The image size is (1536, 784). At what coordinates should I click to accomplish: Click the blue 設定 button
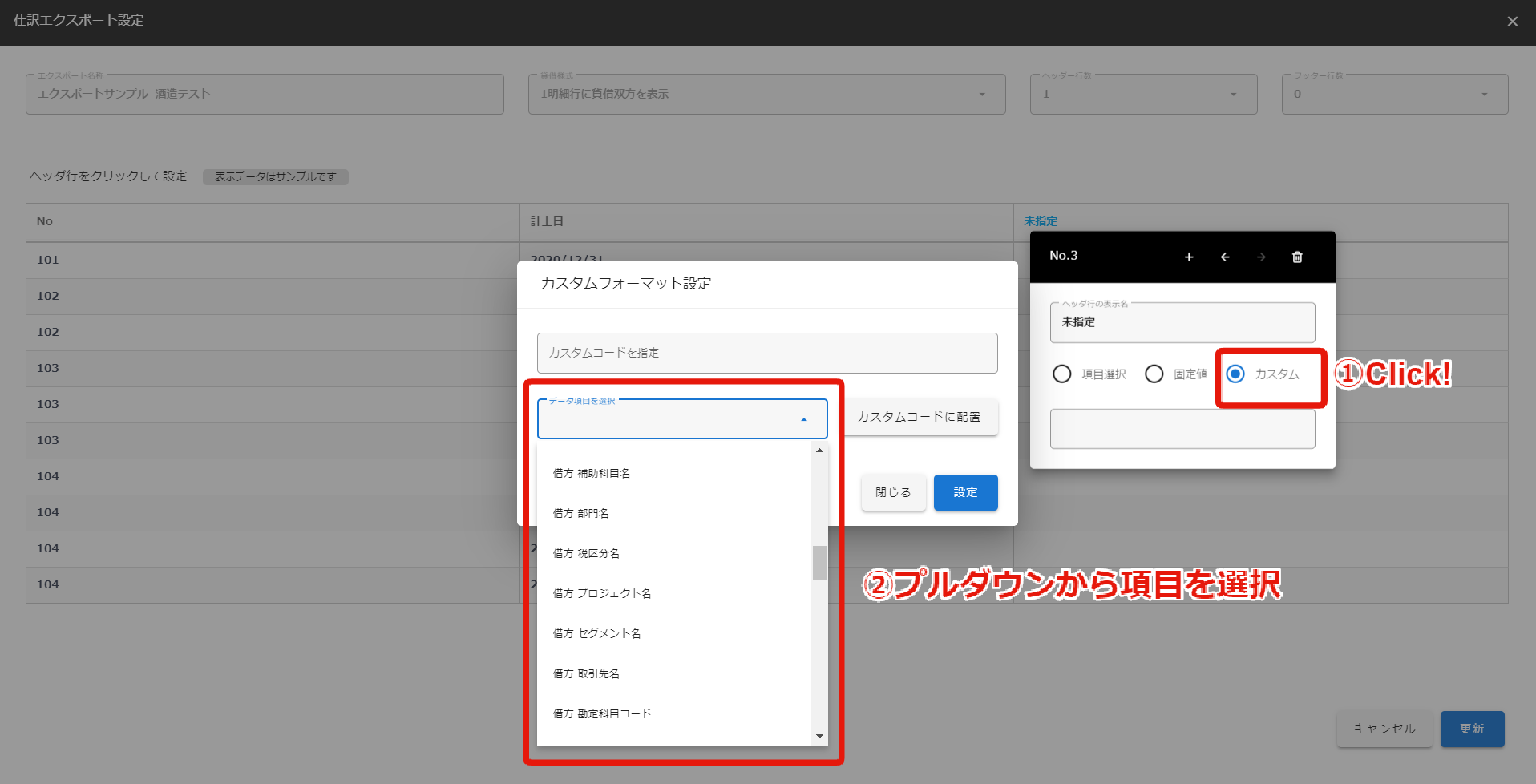[965, 492]
